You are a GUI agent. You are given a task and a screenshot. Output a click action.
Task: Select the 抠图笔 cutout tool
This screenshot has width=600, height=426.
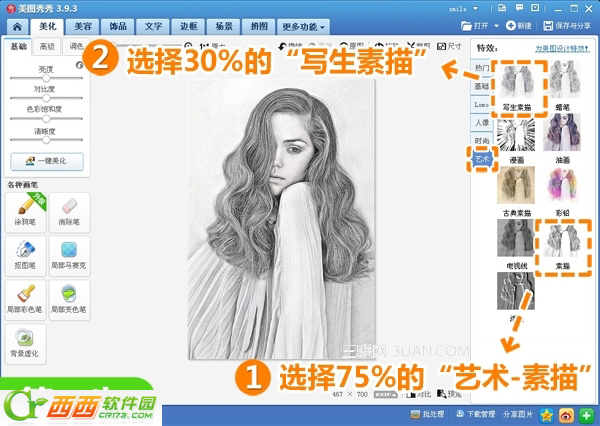coord(26,256)
